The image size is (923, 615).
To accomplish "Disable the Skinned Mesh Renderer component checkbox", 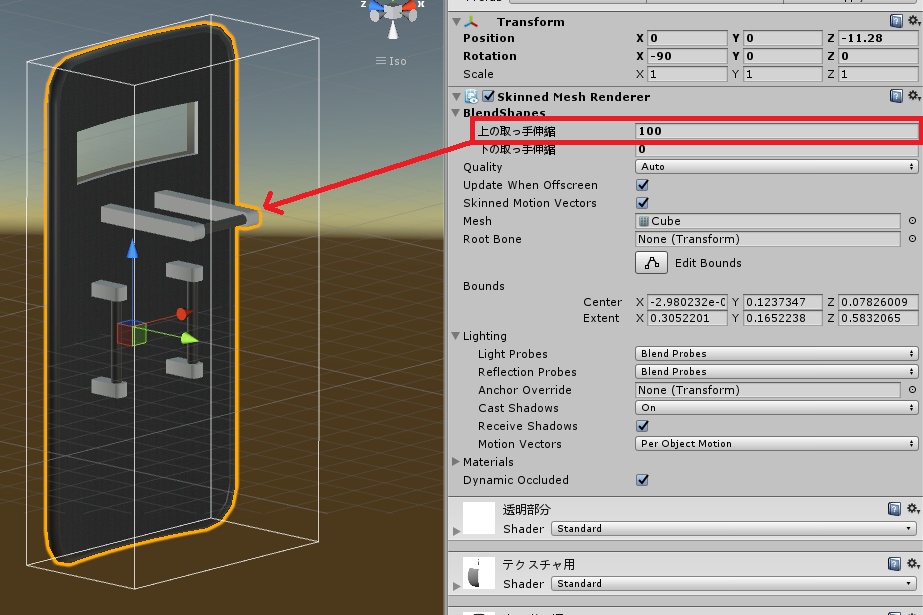I will click(x=488, y=96).
